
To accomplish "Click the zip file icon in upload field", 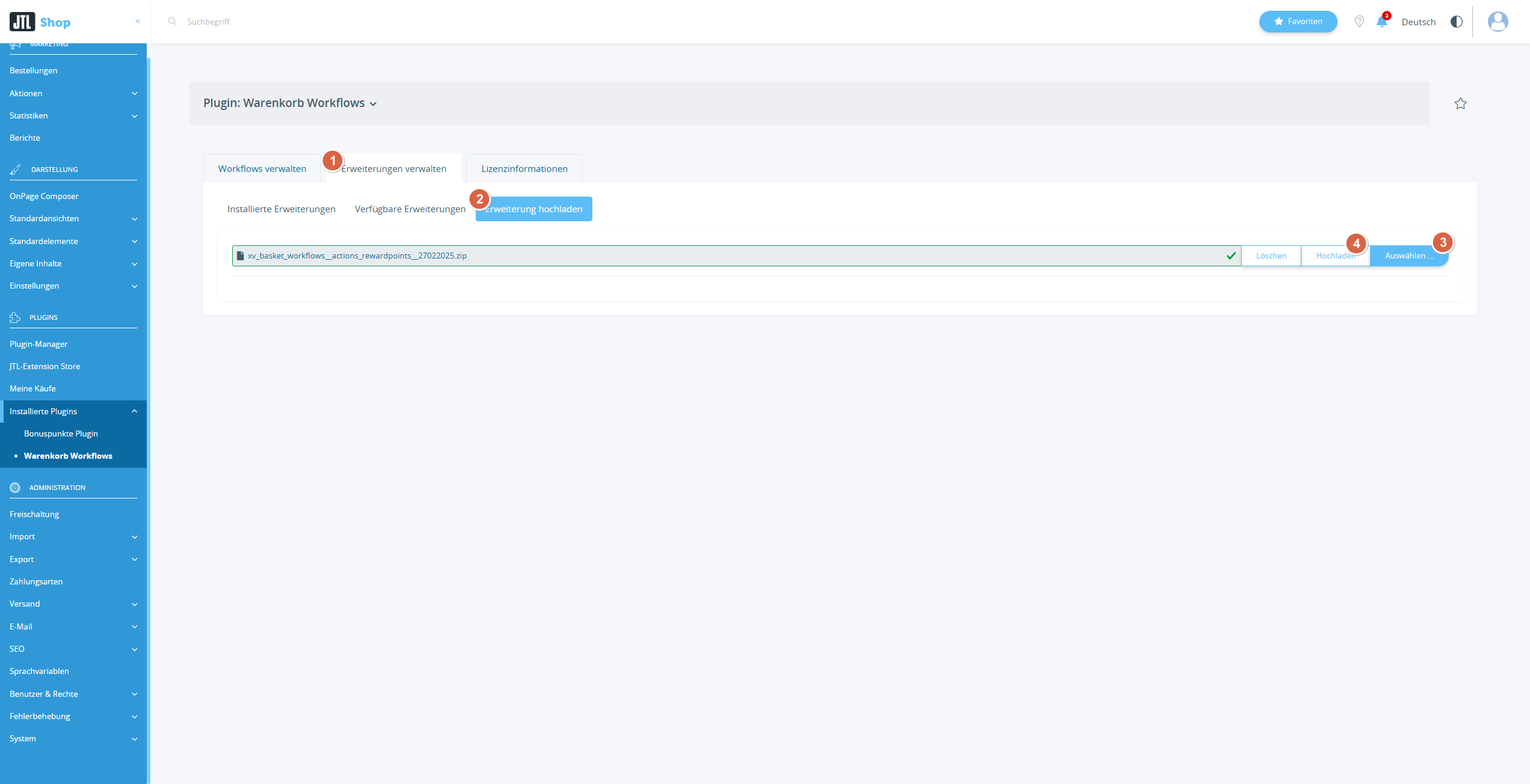I will tap(241, 256).
